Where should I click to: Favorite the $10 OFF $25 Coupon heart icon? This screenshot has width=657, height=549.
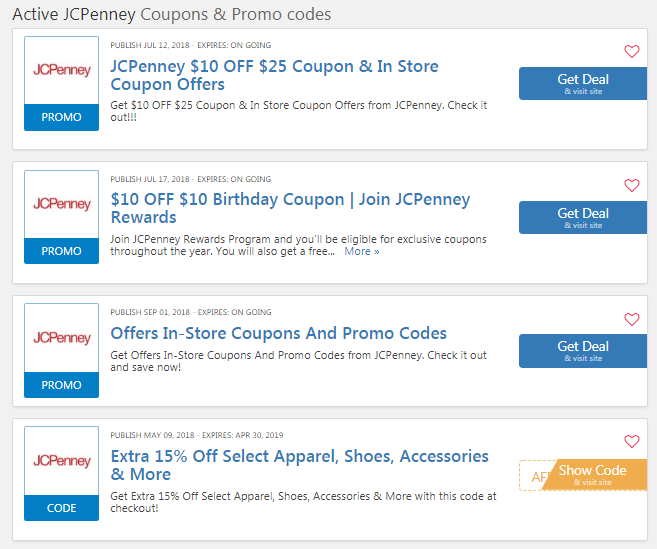(x=631, y=52)
